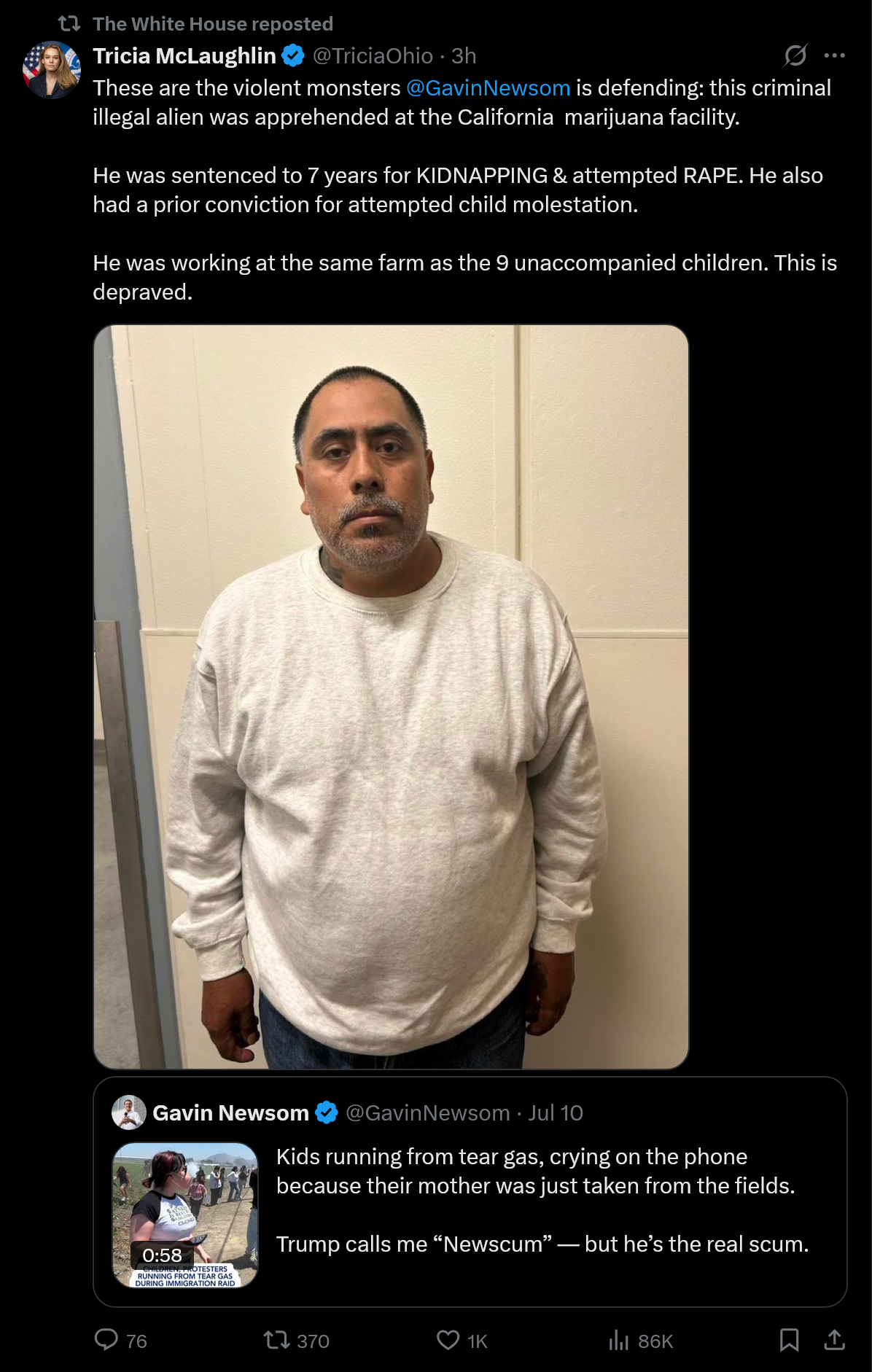This screenshot has height=1372, width=872.
Task: Open view analytics bar chart icon
Action: point(618,1339)
